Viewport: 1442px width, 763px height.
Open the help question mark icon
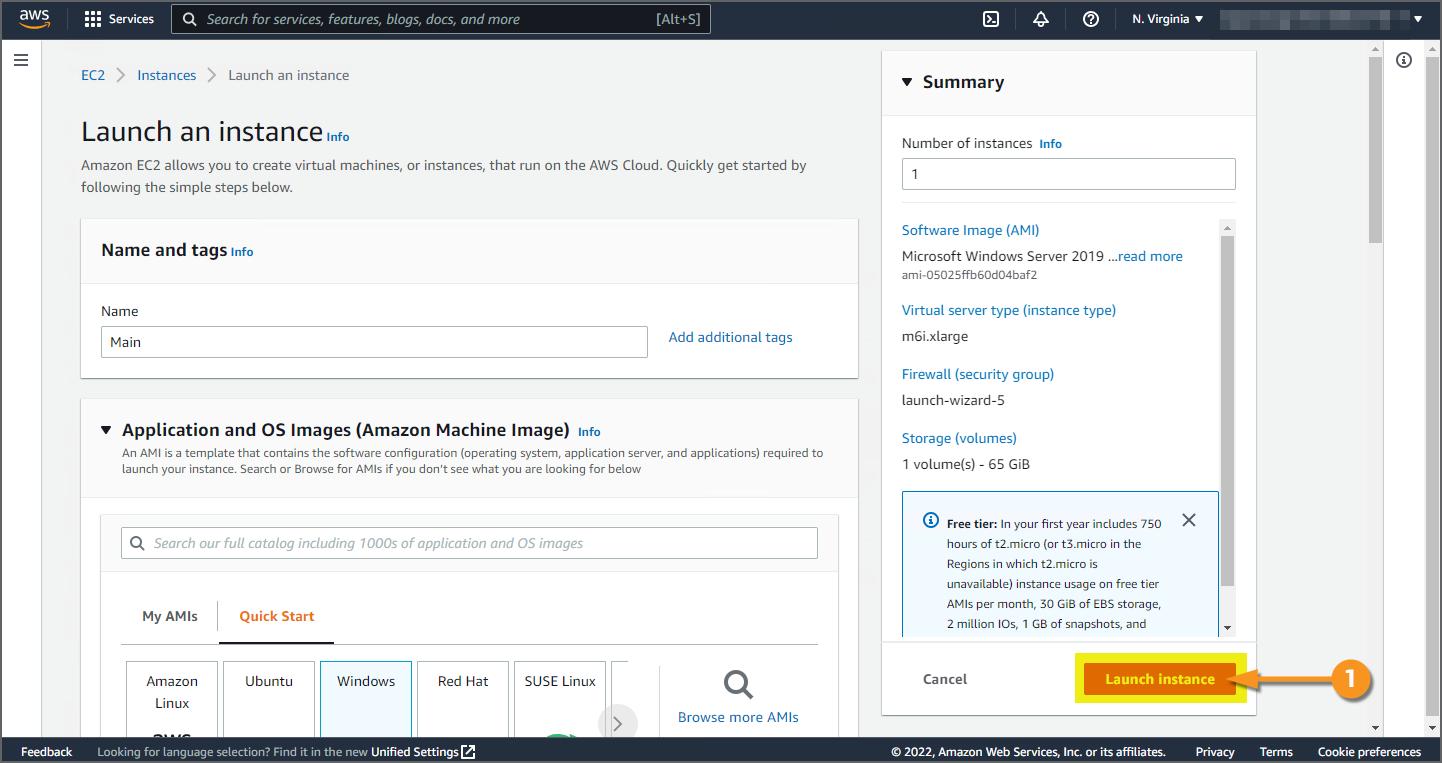(1091, 19)
